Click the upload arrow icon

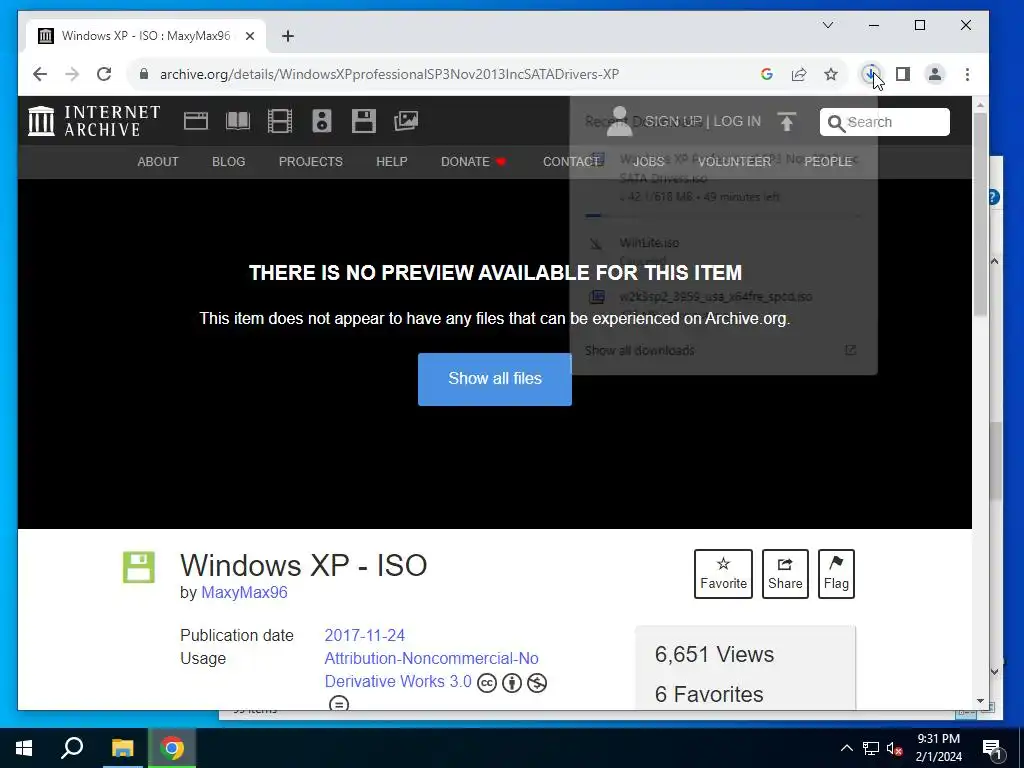coord(787,121)
